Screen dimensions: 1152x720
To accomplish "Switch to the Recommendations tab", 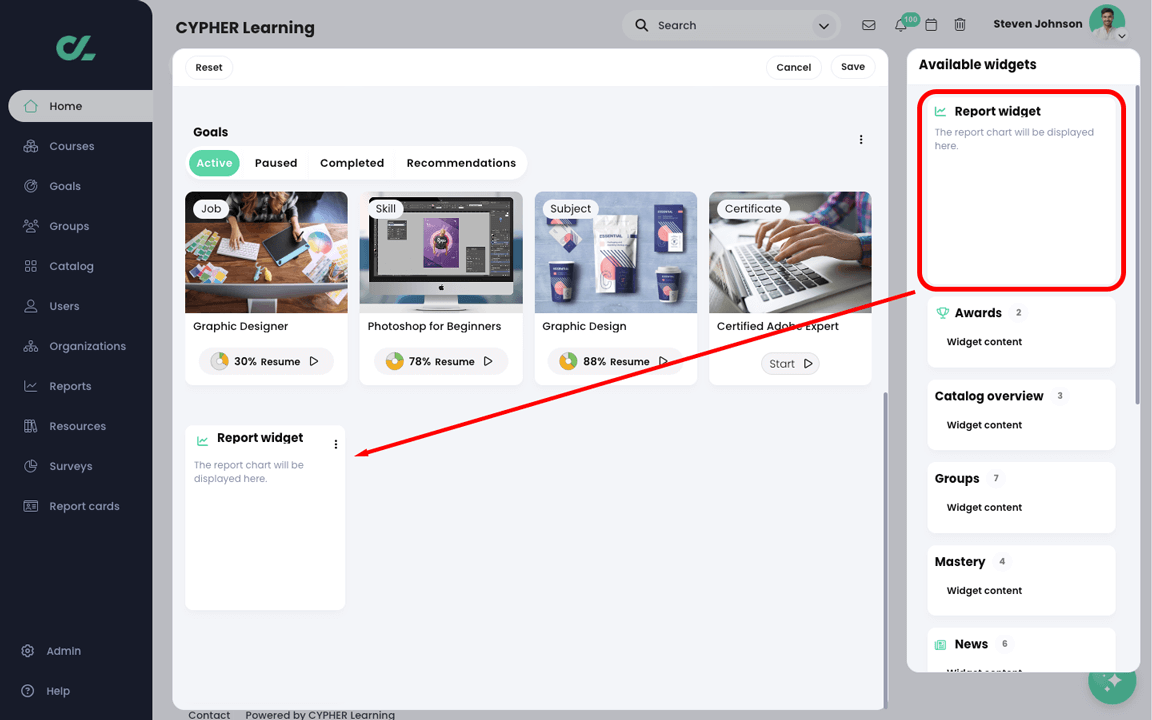I will 461,162.
